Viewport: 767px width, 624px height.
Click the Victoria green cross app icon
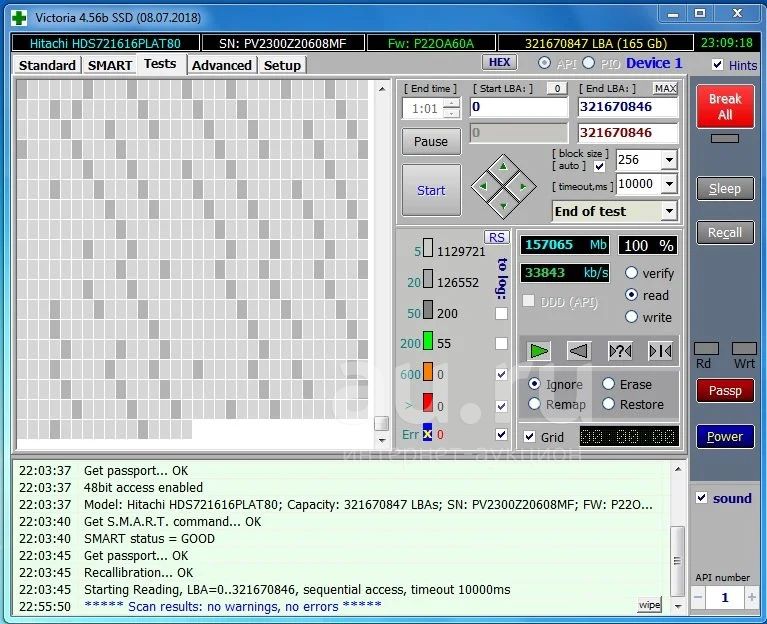pos(19,18)
